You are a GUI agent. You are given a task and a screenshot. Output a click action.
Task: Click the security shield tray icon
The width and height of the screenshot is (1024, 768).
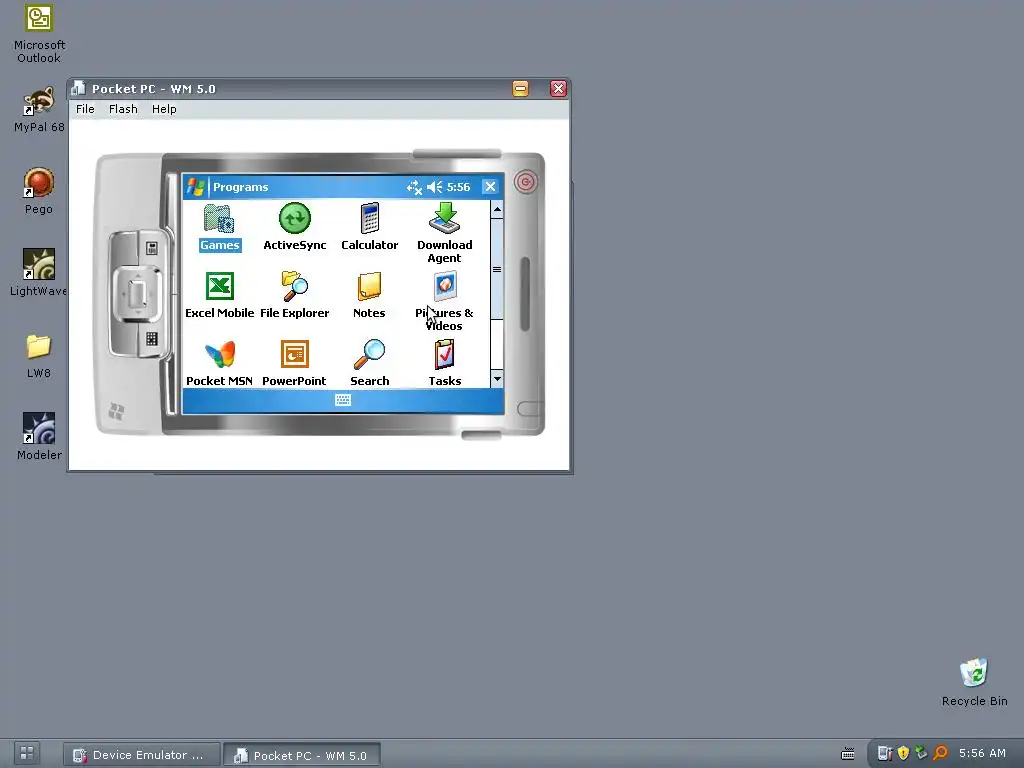tap(903, 753)
